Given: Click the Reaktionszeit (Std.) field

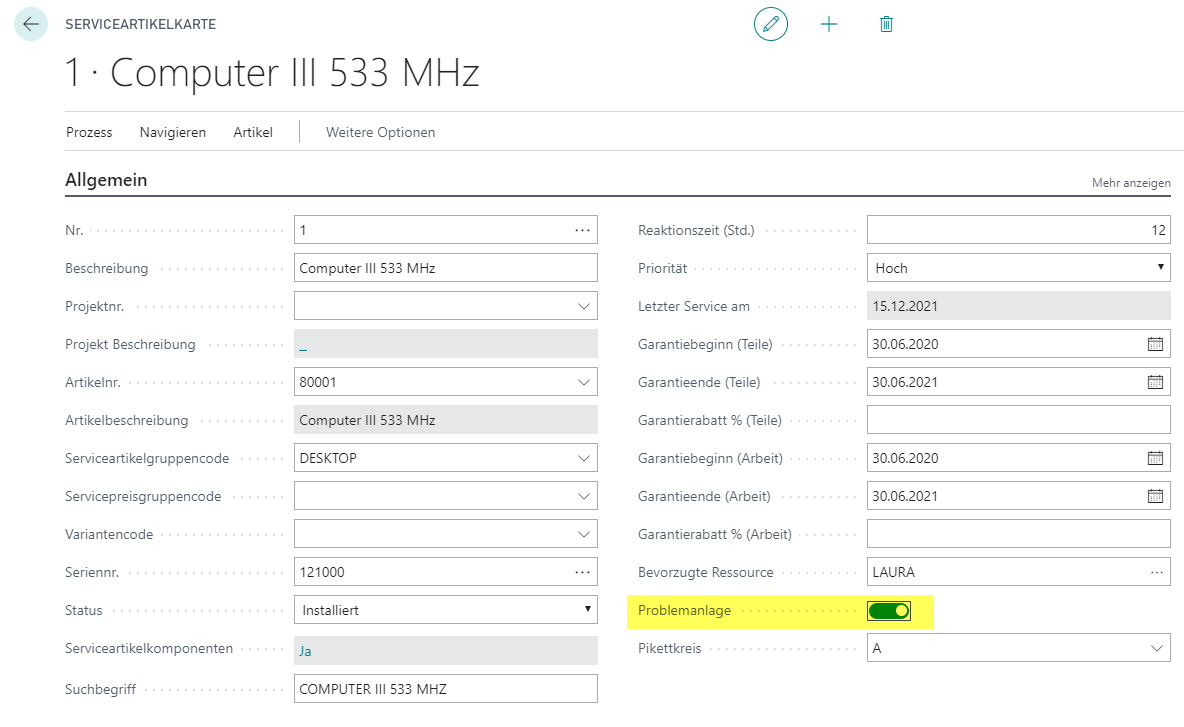Looking at the screenshot, I should (x=1019, y=230).
